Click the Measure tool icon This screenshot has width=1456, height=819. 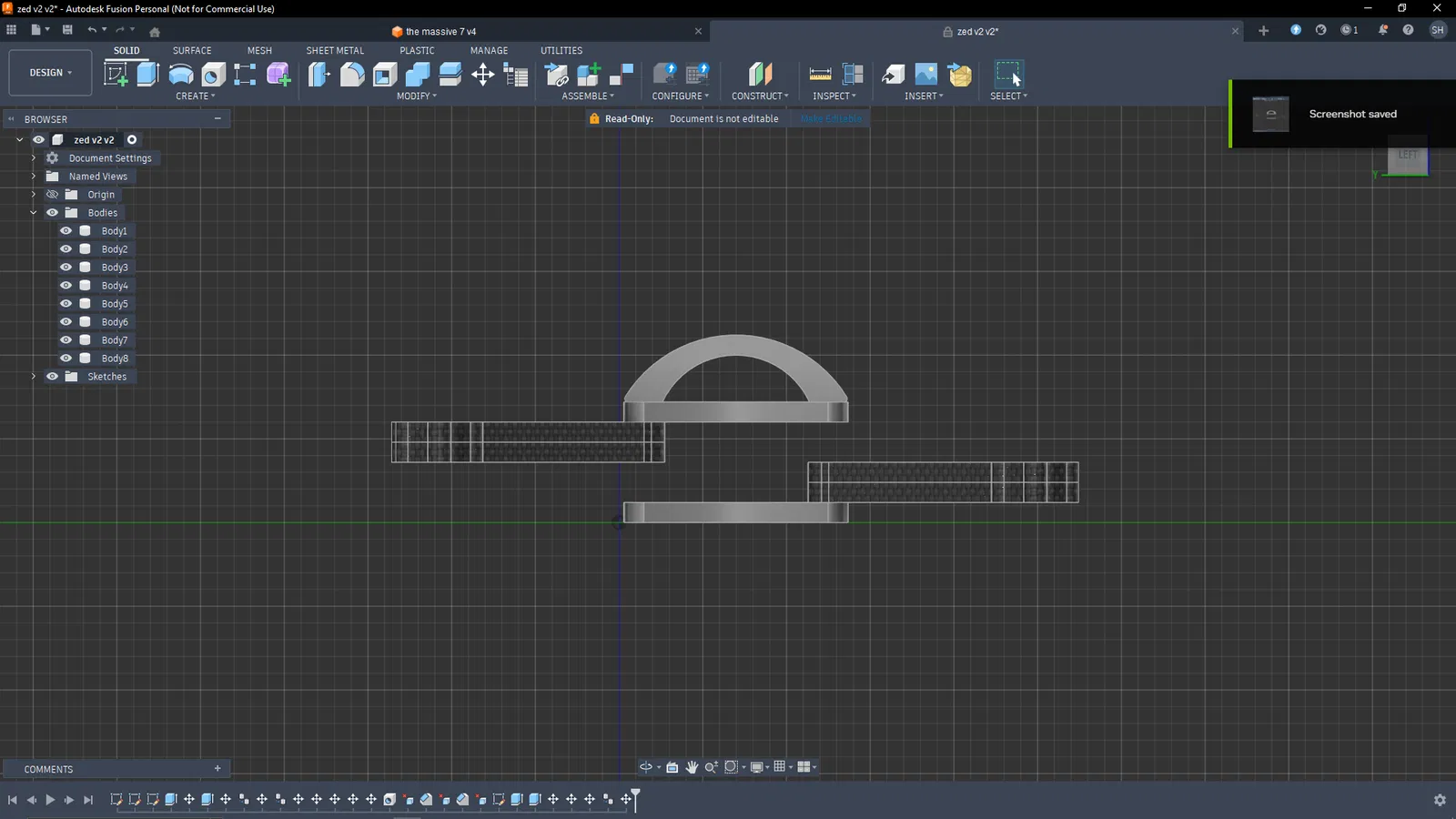[x=819, y=74]
